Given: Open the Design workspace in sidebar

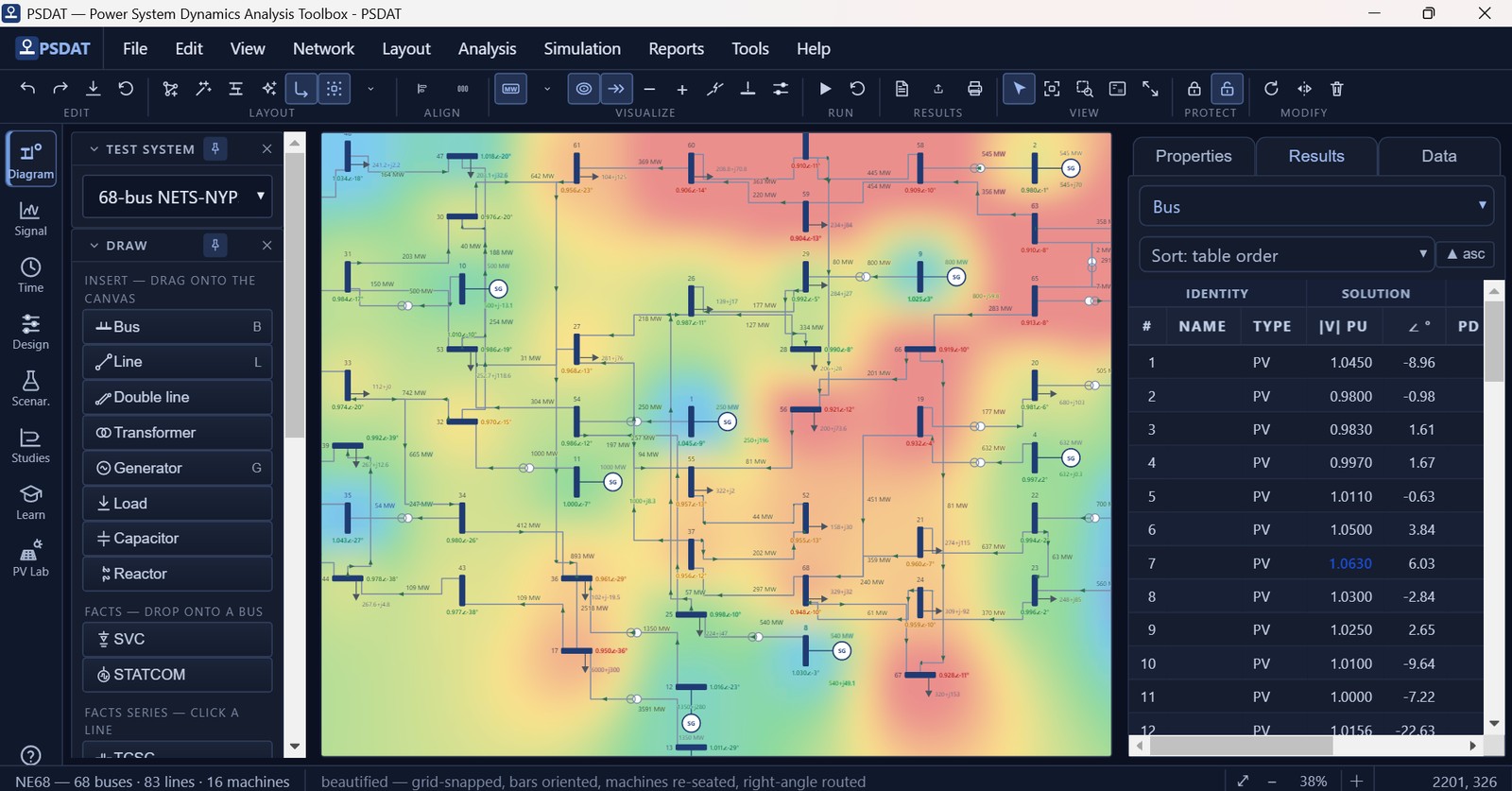Looking at the screenshot, I should (x=30, y=333).
